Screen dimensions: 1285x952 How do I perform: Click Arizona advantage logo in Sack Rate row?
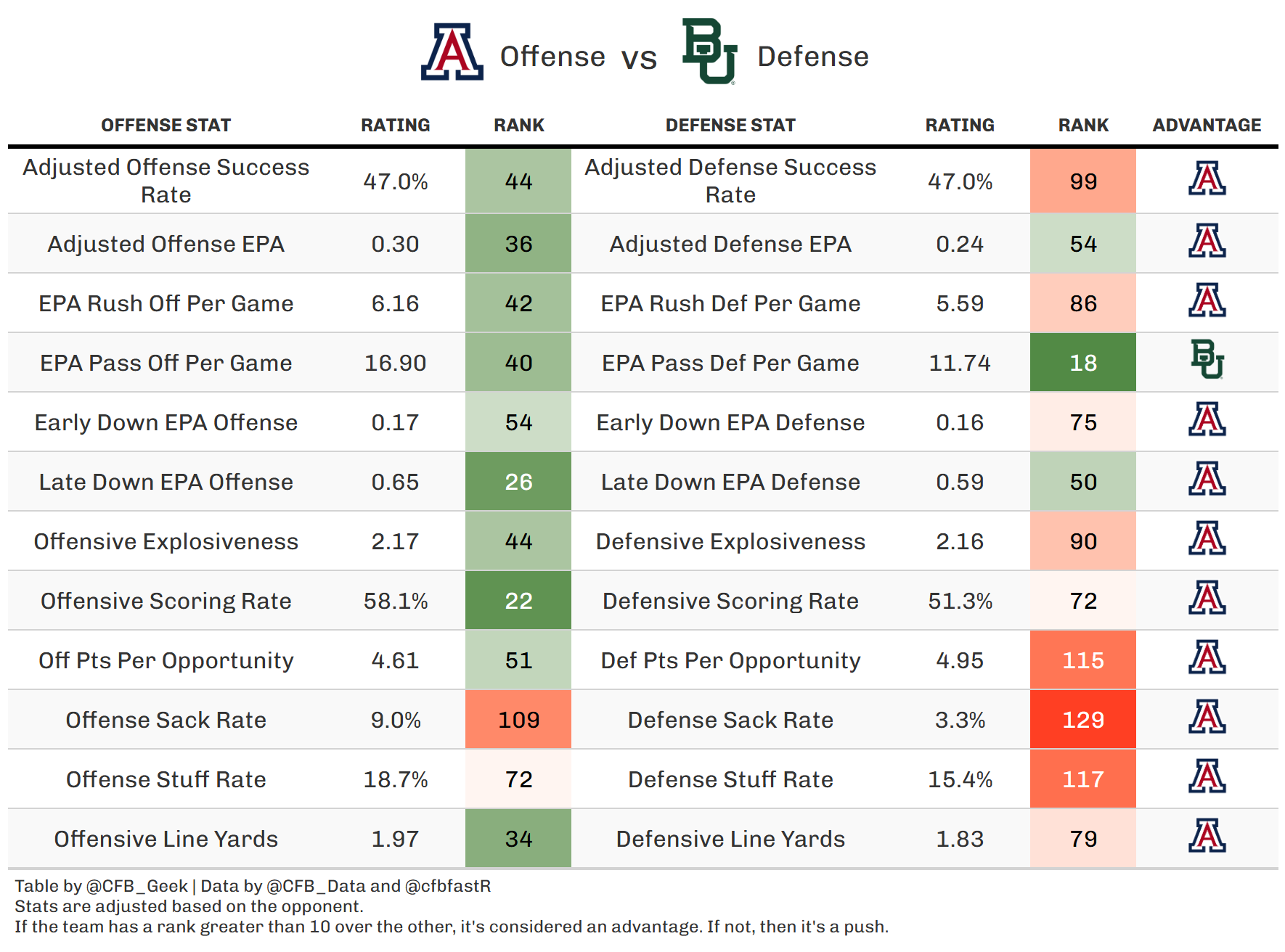tap(1207, 717)
